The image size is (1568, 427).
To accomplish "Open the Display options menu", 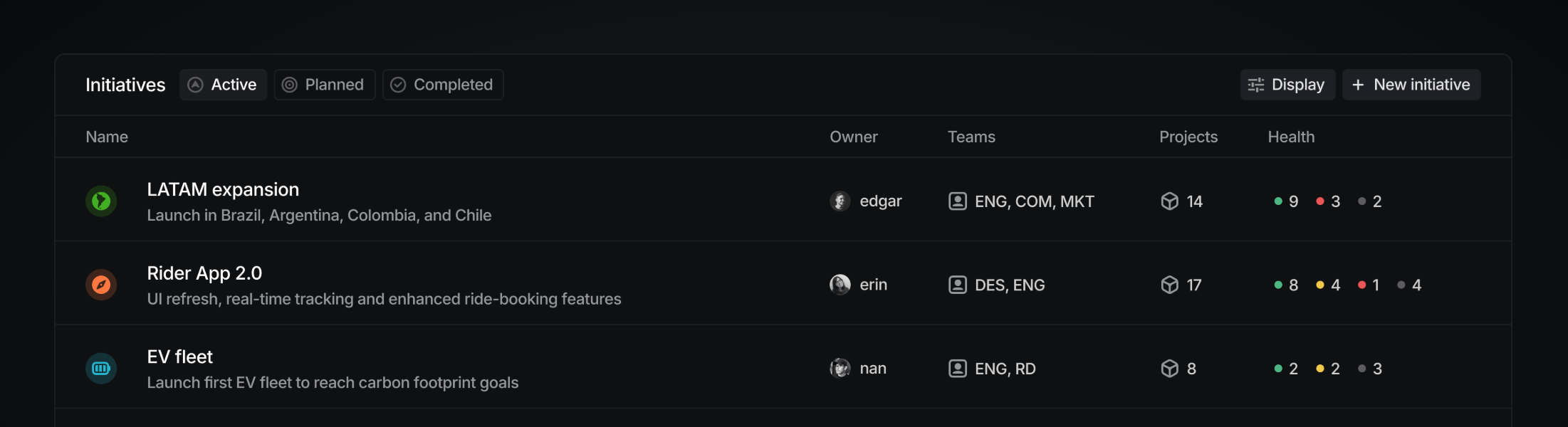I will [x=1287, y=85].
